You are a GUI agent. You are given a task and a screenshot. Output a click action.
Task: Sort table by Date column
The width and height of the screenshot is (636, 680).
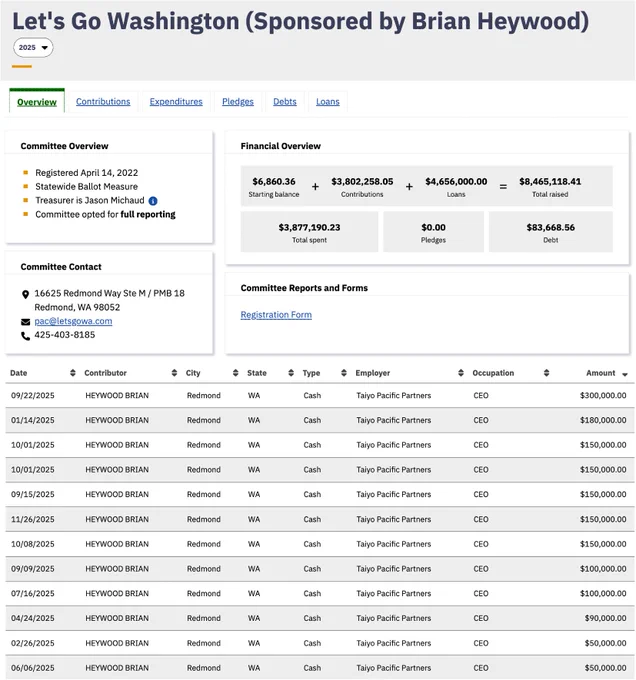pyautogui.click(x=73, y=373)
